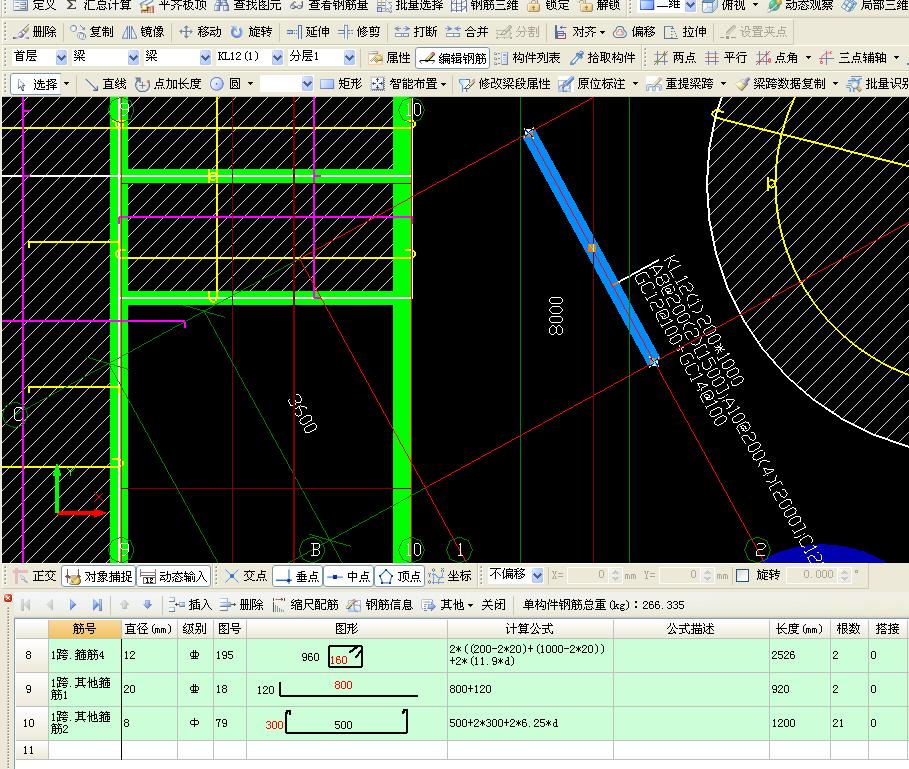Click 关闭 to close the rebar panel
Screen dimensions: 909x769
click(x=493, y=605)
